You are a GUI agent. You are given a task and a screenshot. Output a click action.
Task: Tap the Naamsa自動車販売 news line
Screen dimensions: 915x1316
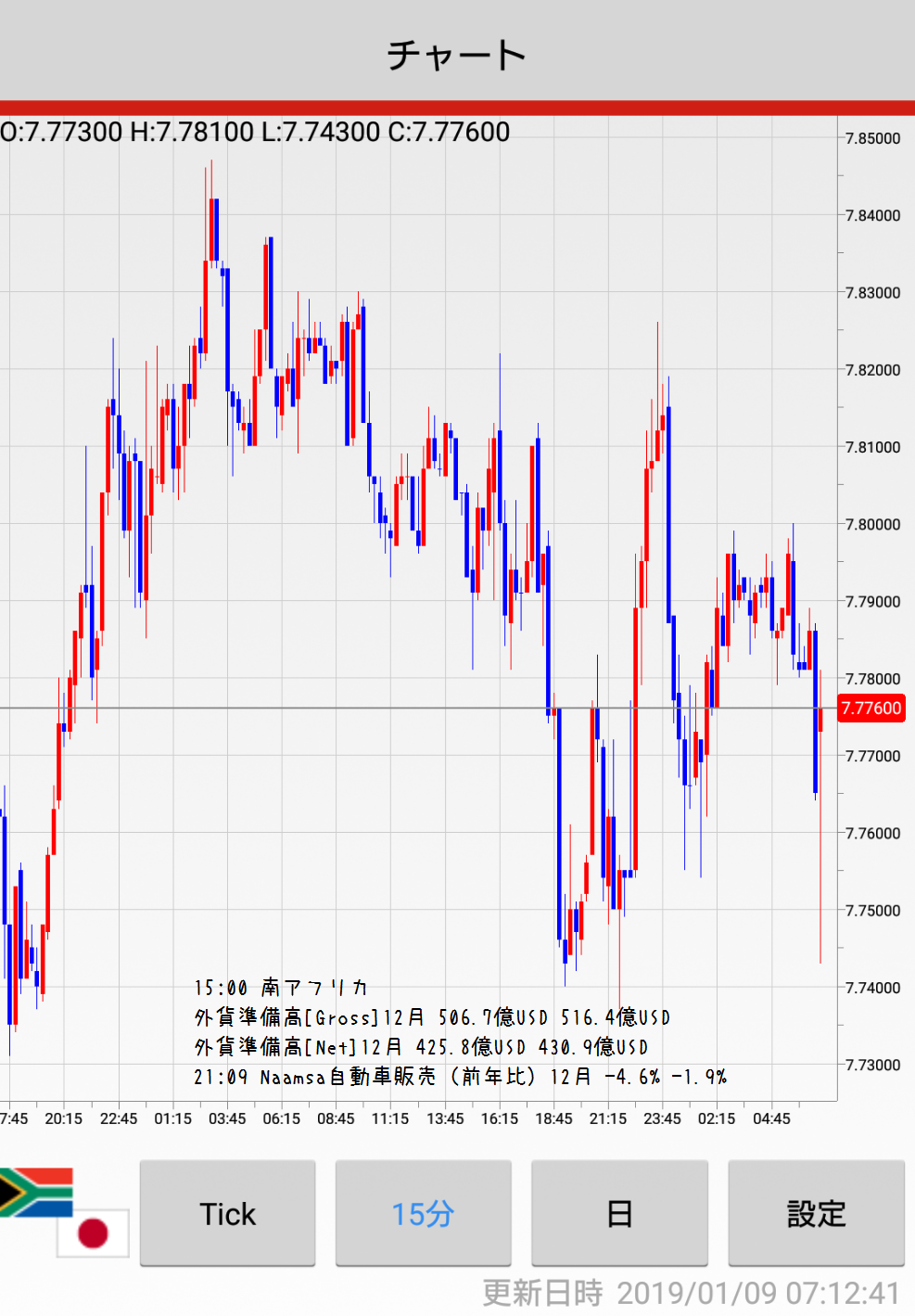(460, 1077)
